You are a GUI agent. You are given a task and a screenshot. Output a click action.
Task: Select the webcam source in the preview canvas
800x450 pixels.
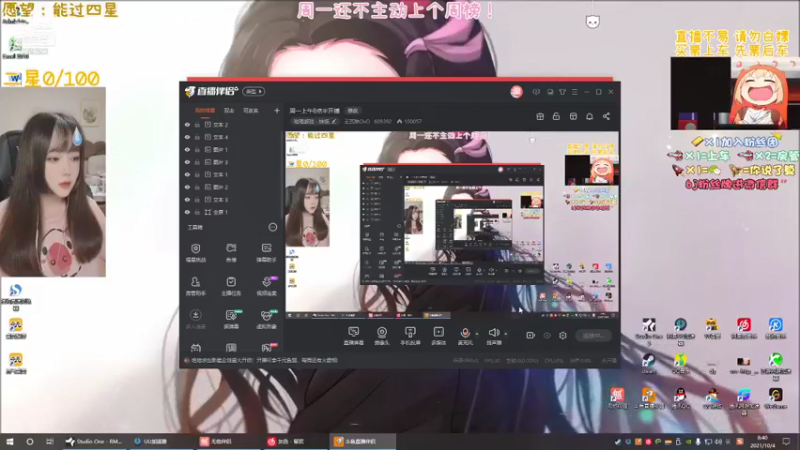point(308,207)
